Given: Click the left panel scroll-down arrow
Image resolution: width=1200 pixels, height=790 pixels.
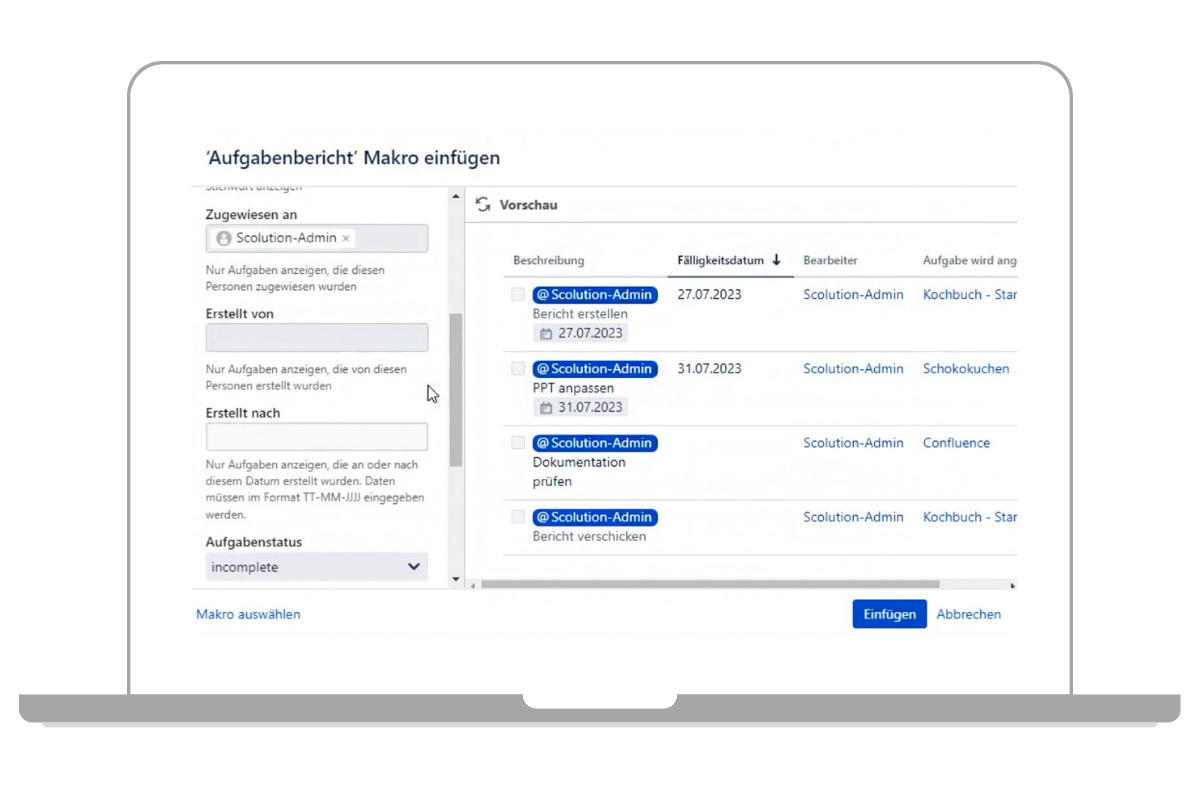Looking at the screenshot, I should coord(456,579).
